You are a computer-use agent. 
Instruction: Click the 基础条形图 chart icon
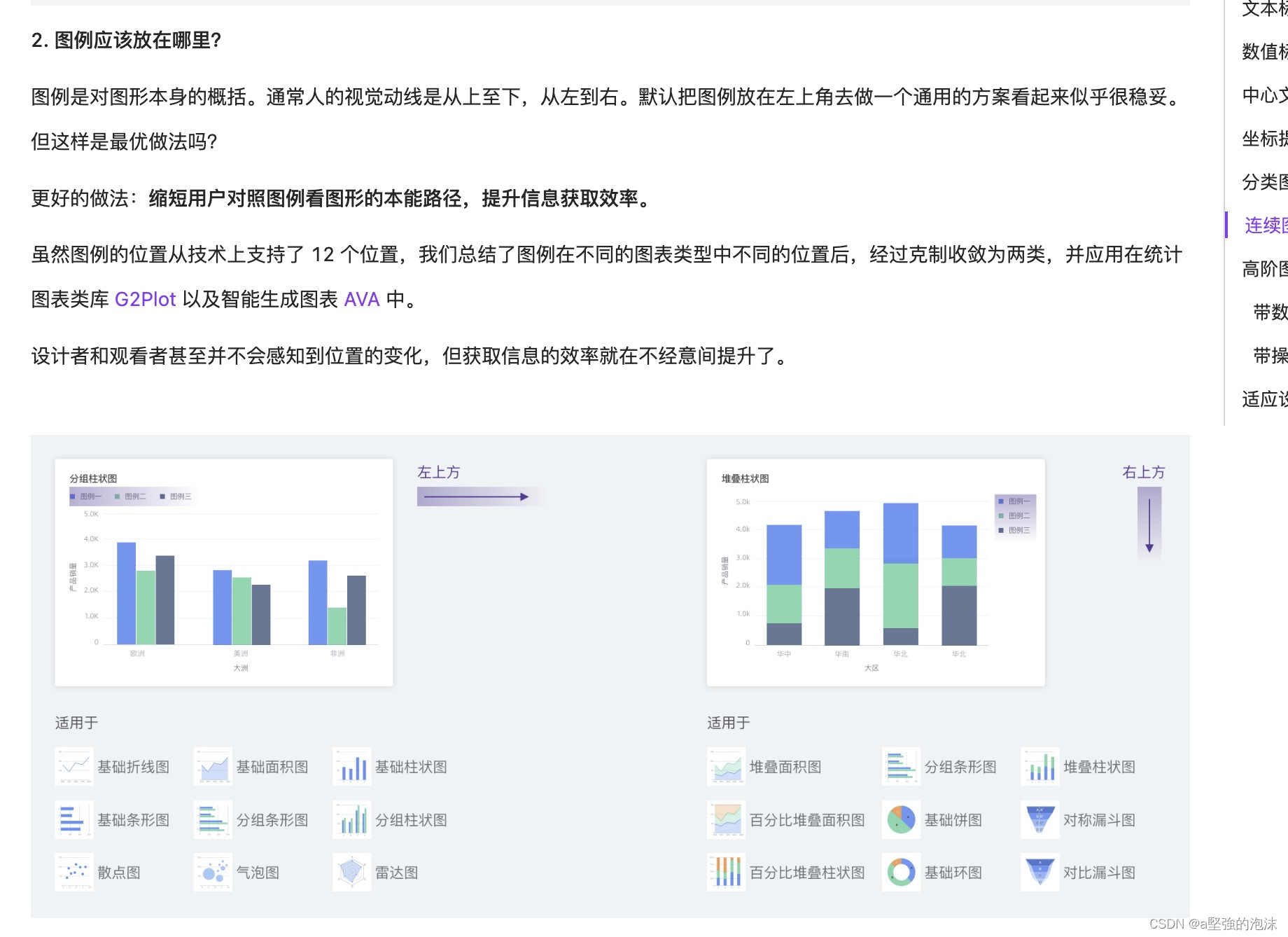[x=73, y=820]
